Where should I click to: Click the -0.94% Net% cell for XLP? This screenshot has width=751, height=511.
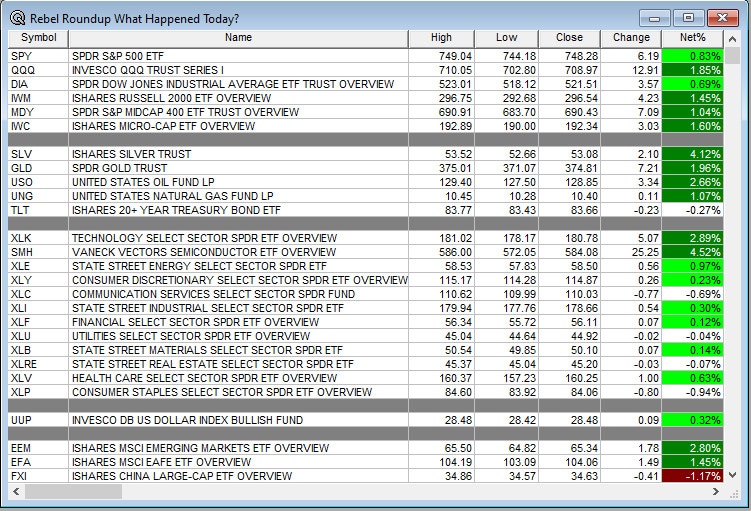[x=693, y=392]
